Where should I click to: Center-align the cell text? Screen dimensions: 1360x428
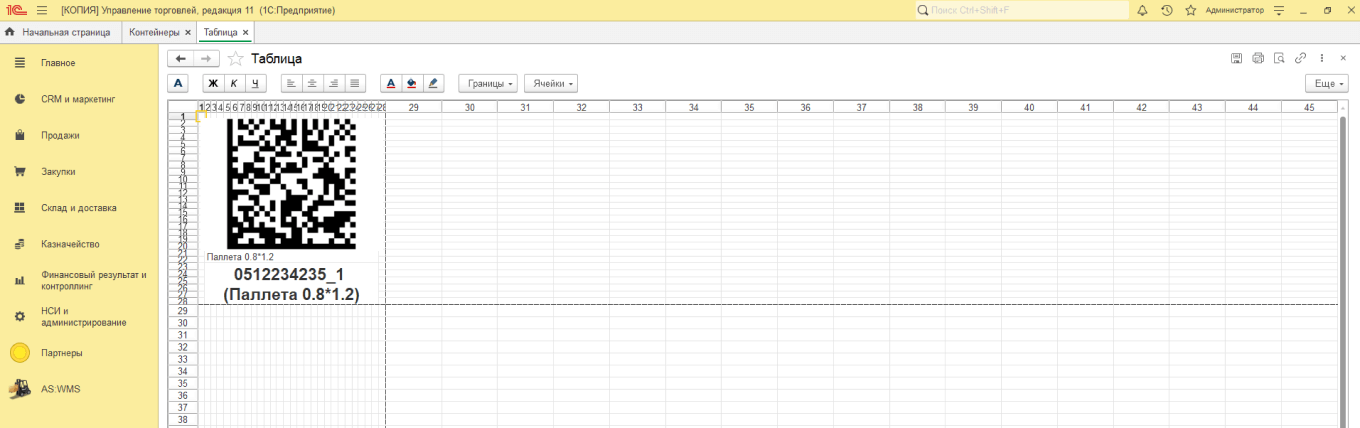point(312,83)
